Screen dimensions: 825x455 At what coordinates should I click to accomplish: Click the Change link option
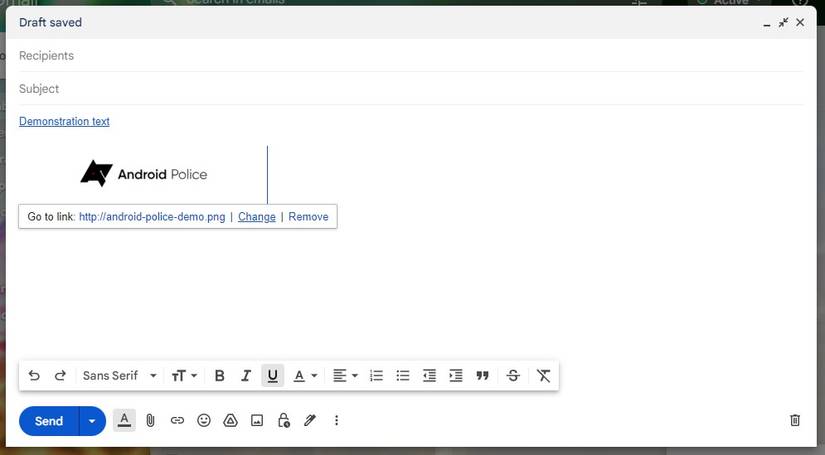pos(257,217)
